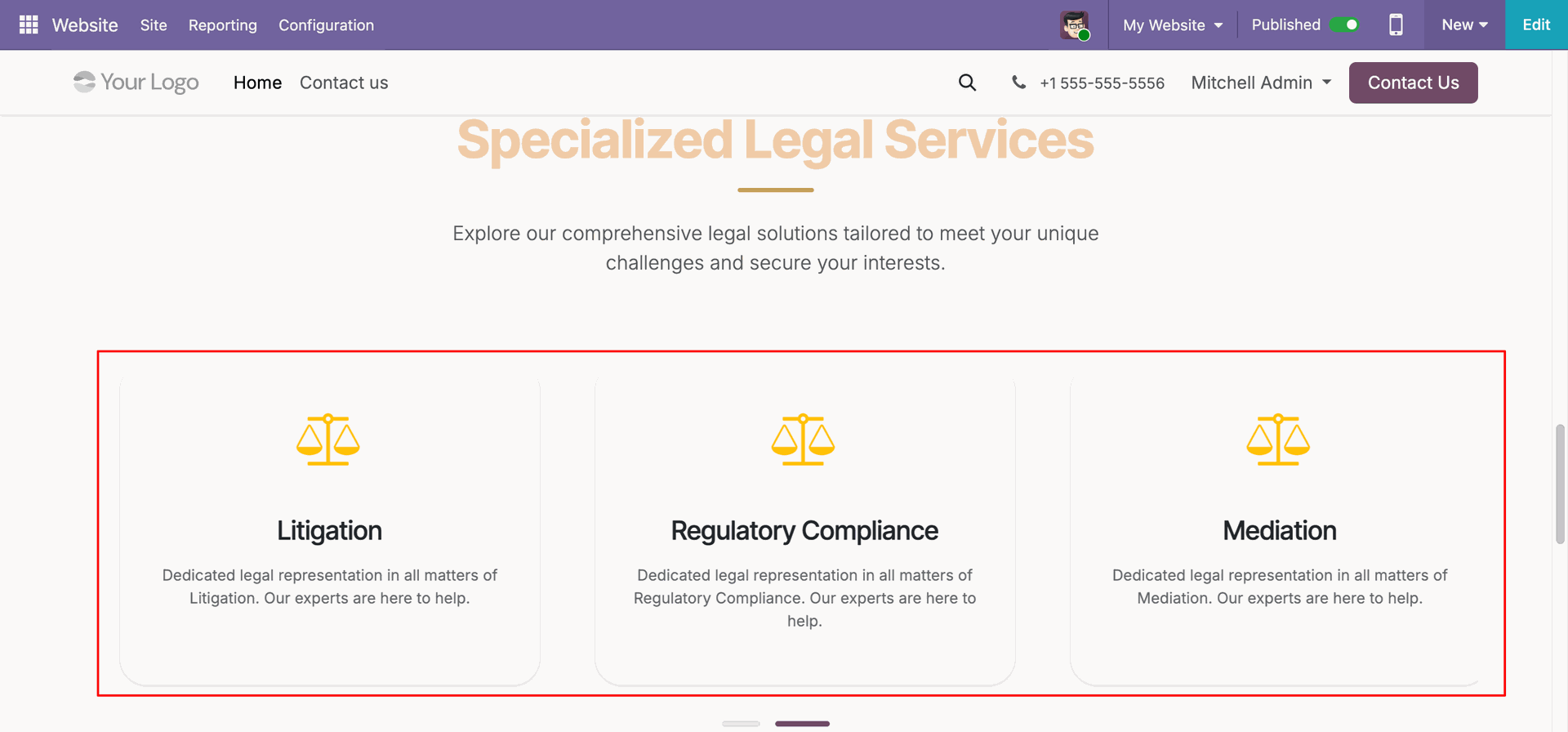Click the Contact Us button
The width and height of the screenshot is (1568, 732).
[x=1413, y=83]
